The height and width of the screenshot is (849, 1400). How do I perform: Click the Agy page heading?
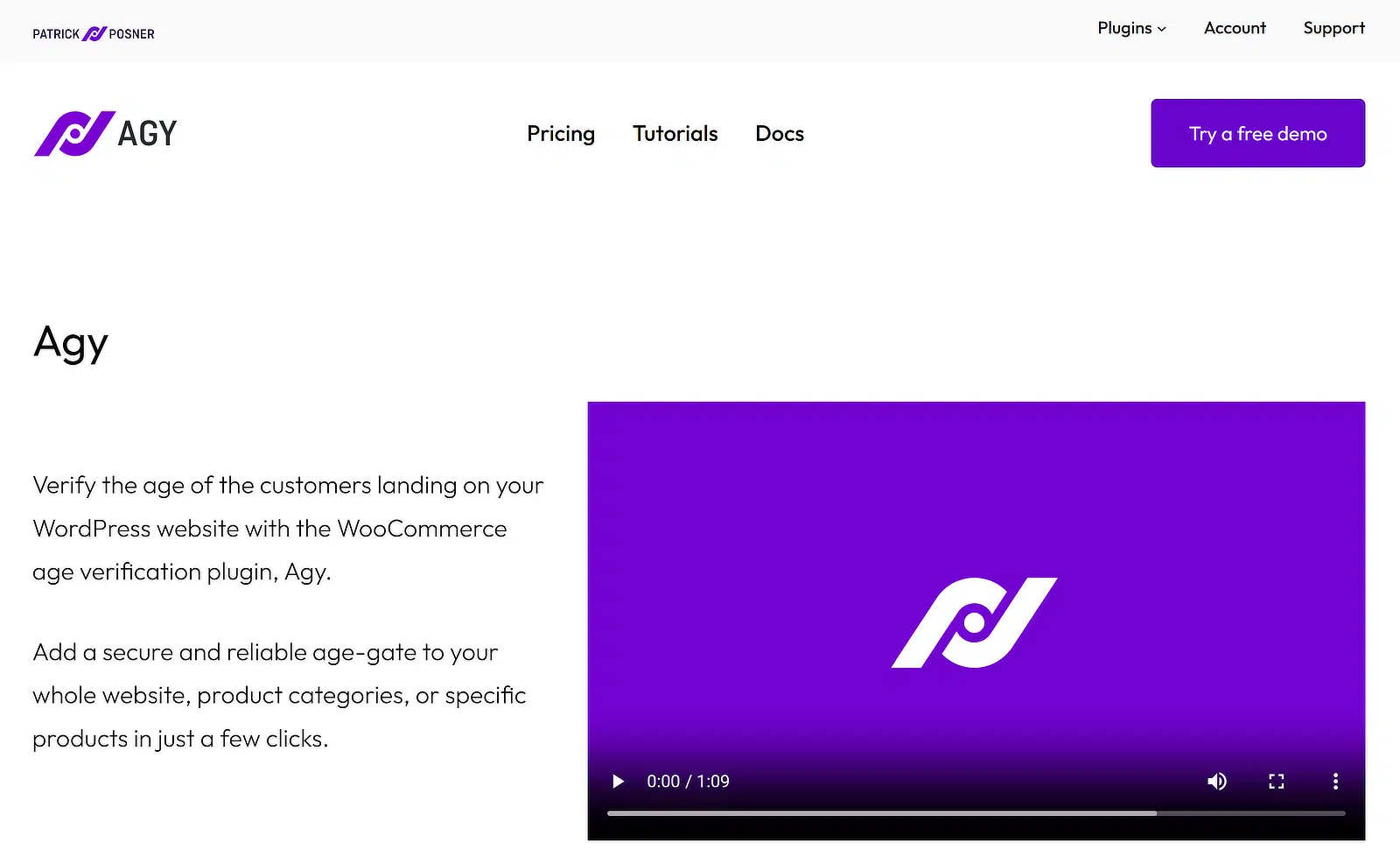coord(71,343)
